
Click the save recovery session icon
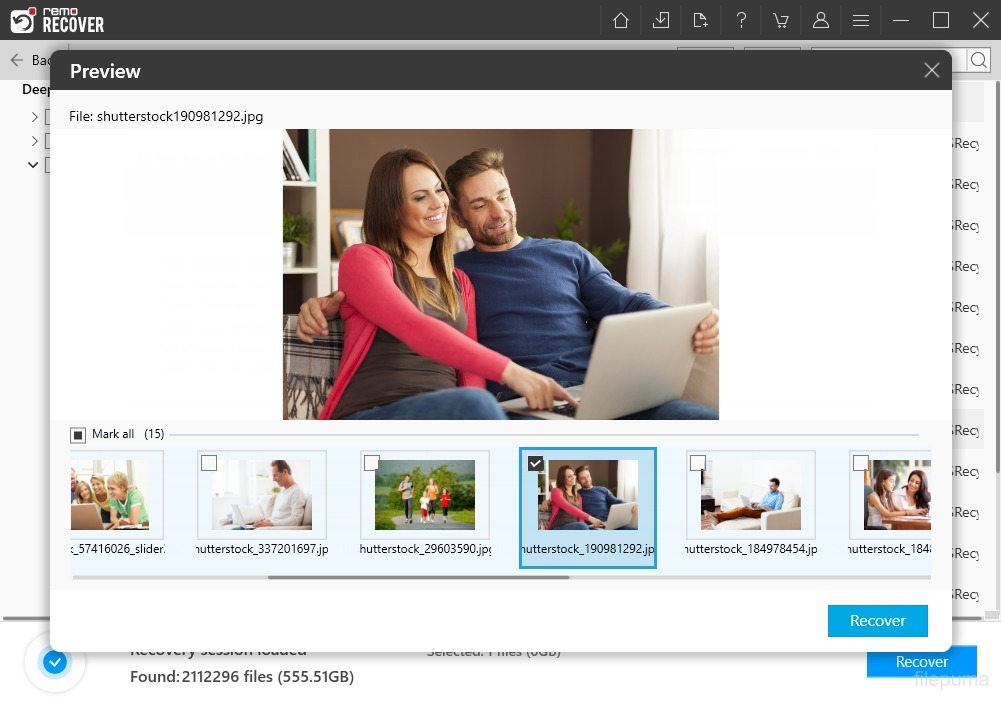(661, 20)
